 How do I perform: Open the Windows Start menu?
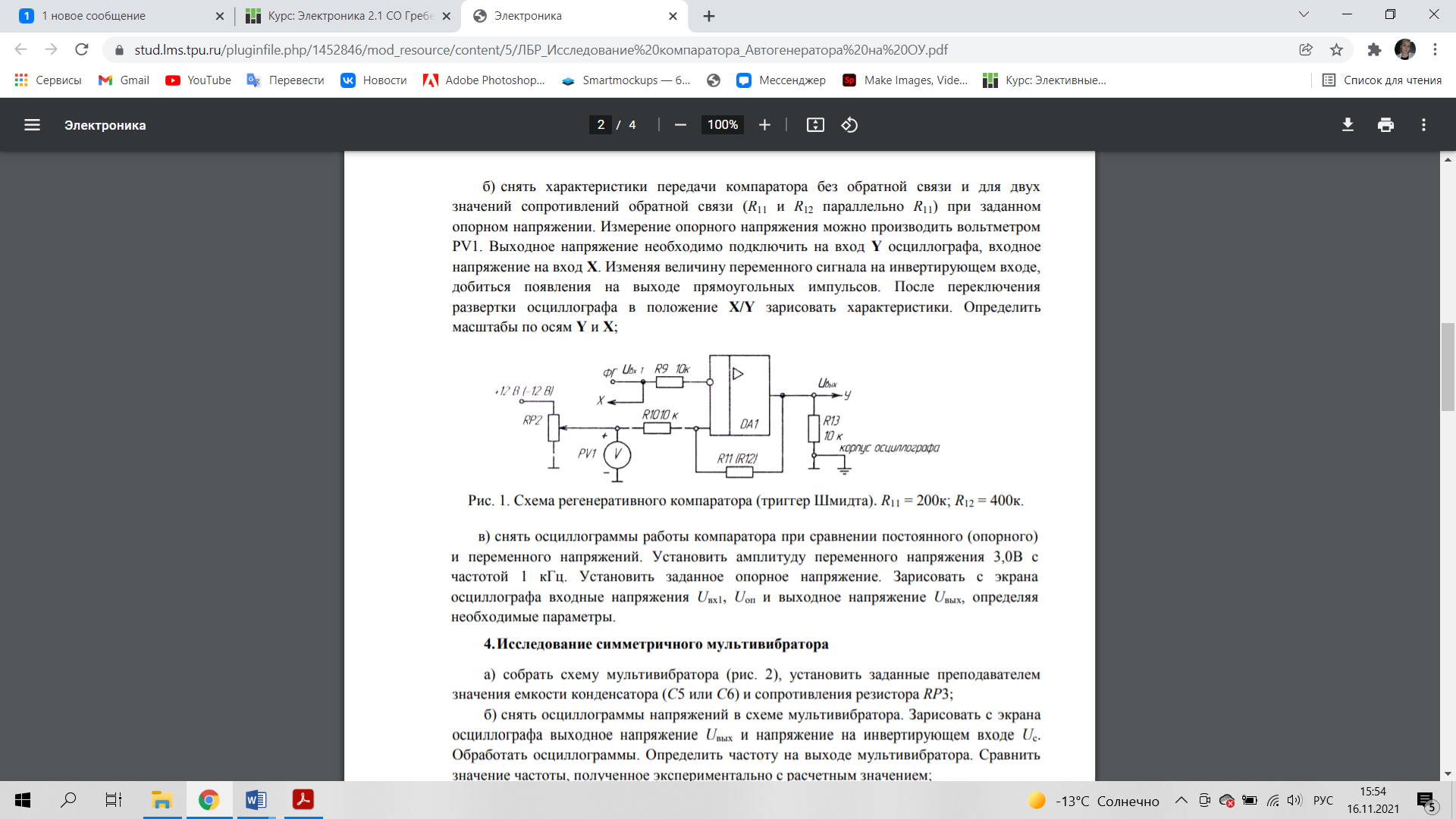tap(23, 800)
